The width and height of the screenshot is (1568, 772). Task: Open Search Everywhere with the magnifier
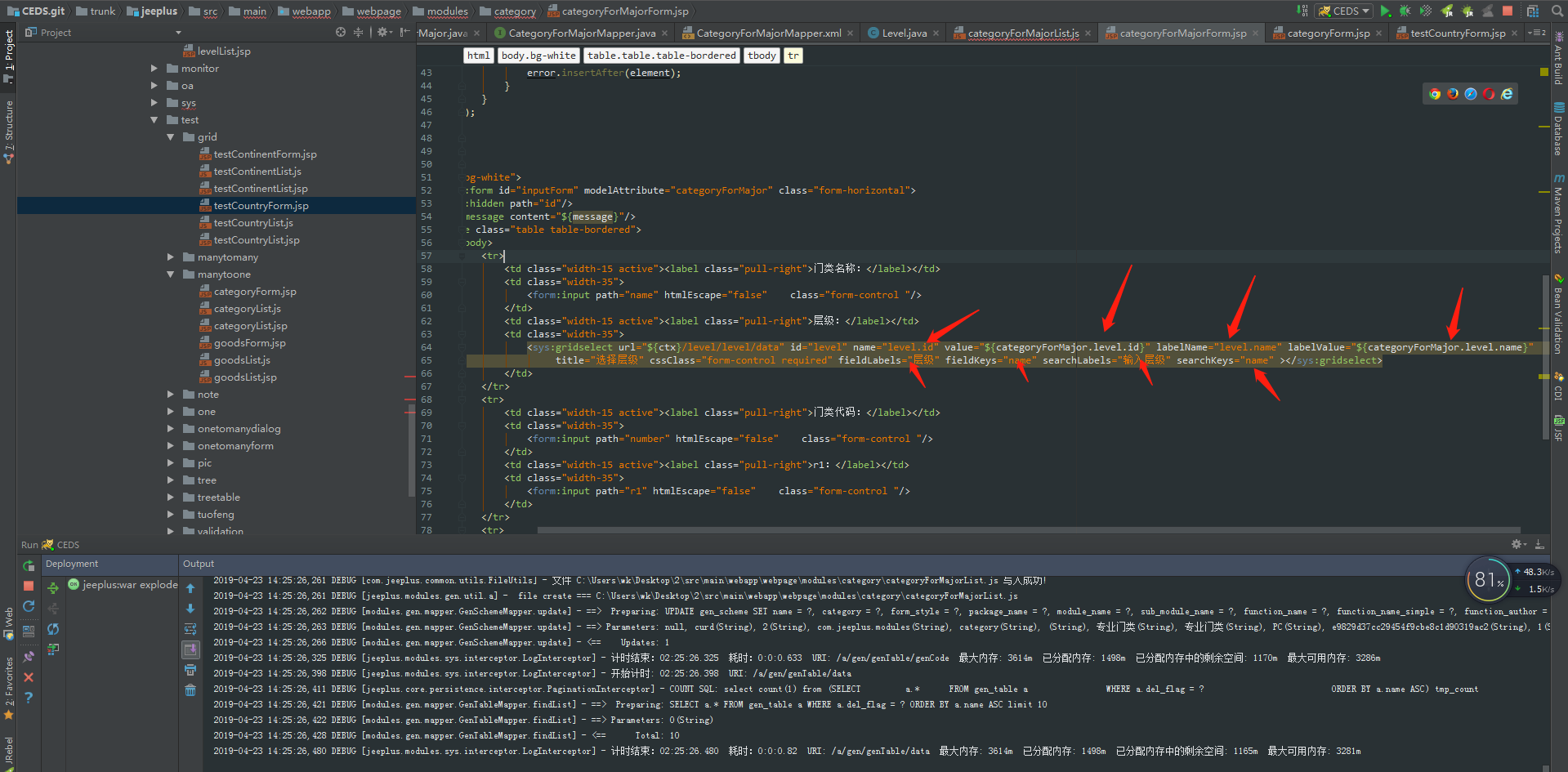(1557, 11)
